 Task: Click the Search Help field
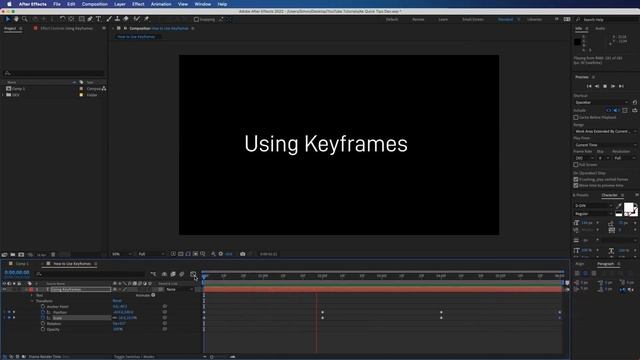coord(607,20)
